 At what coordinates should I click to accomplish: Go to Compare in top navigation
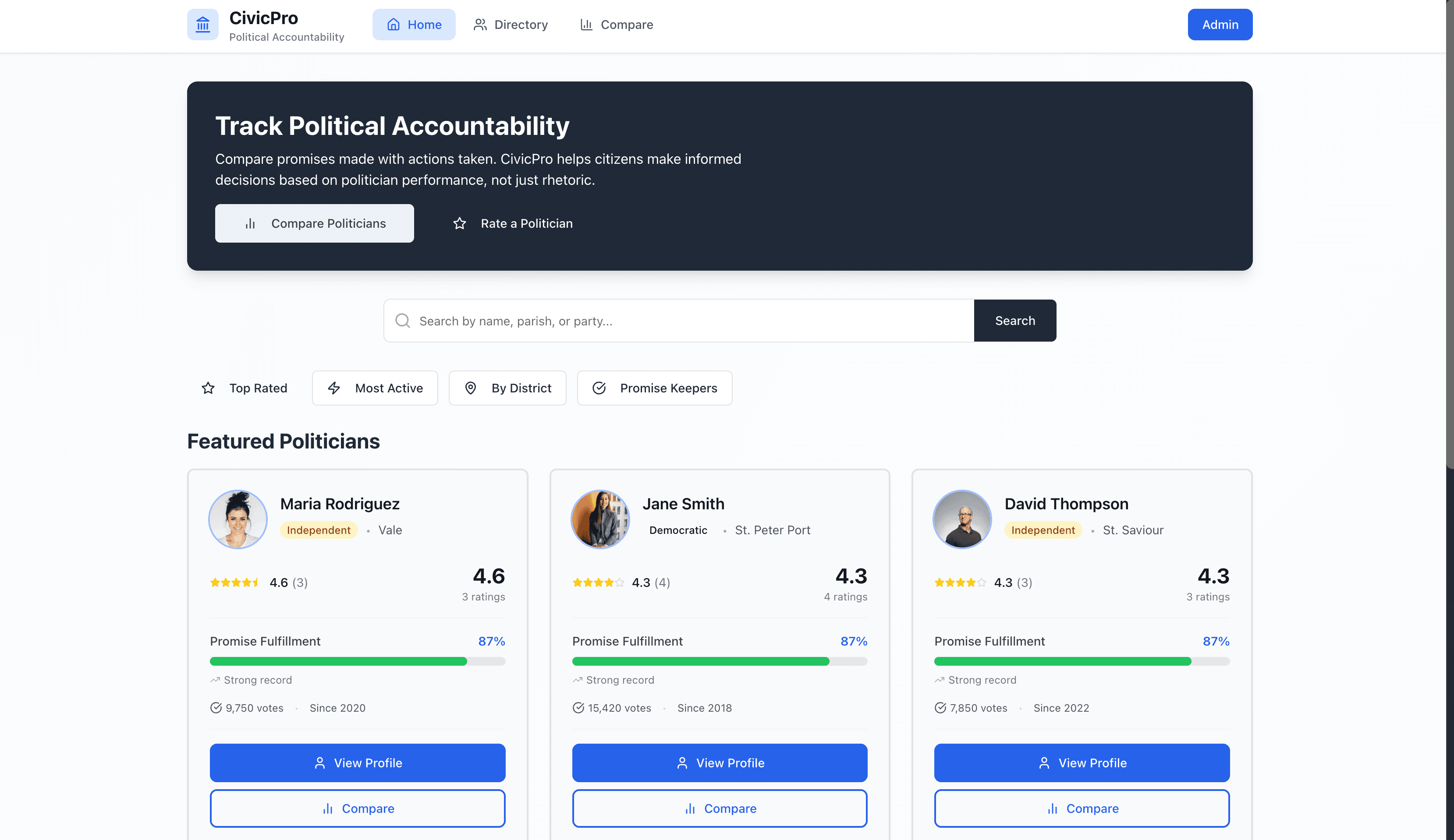(616, 24)
